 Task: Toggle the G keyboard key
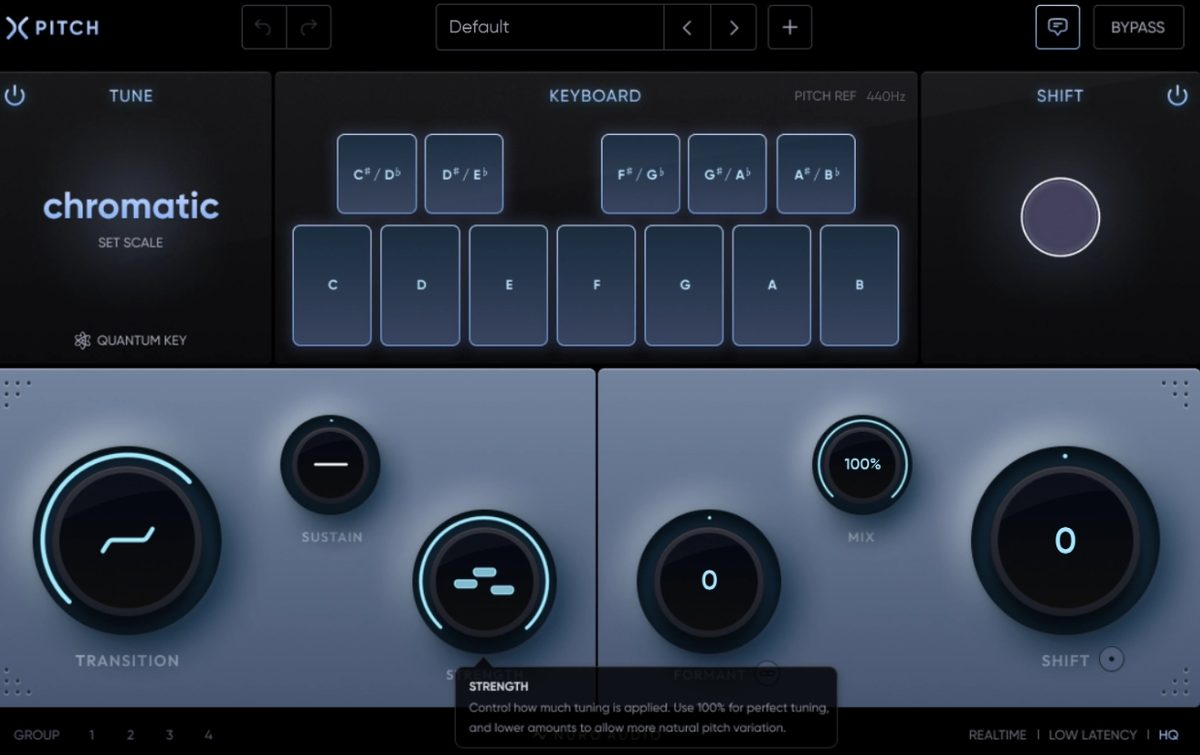pyautogui.click(x=684, y=285)
